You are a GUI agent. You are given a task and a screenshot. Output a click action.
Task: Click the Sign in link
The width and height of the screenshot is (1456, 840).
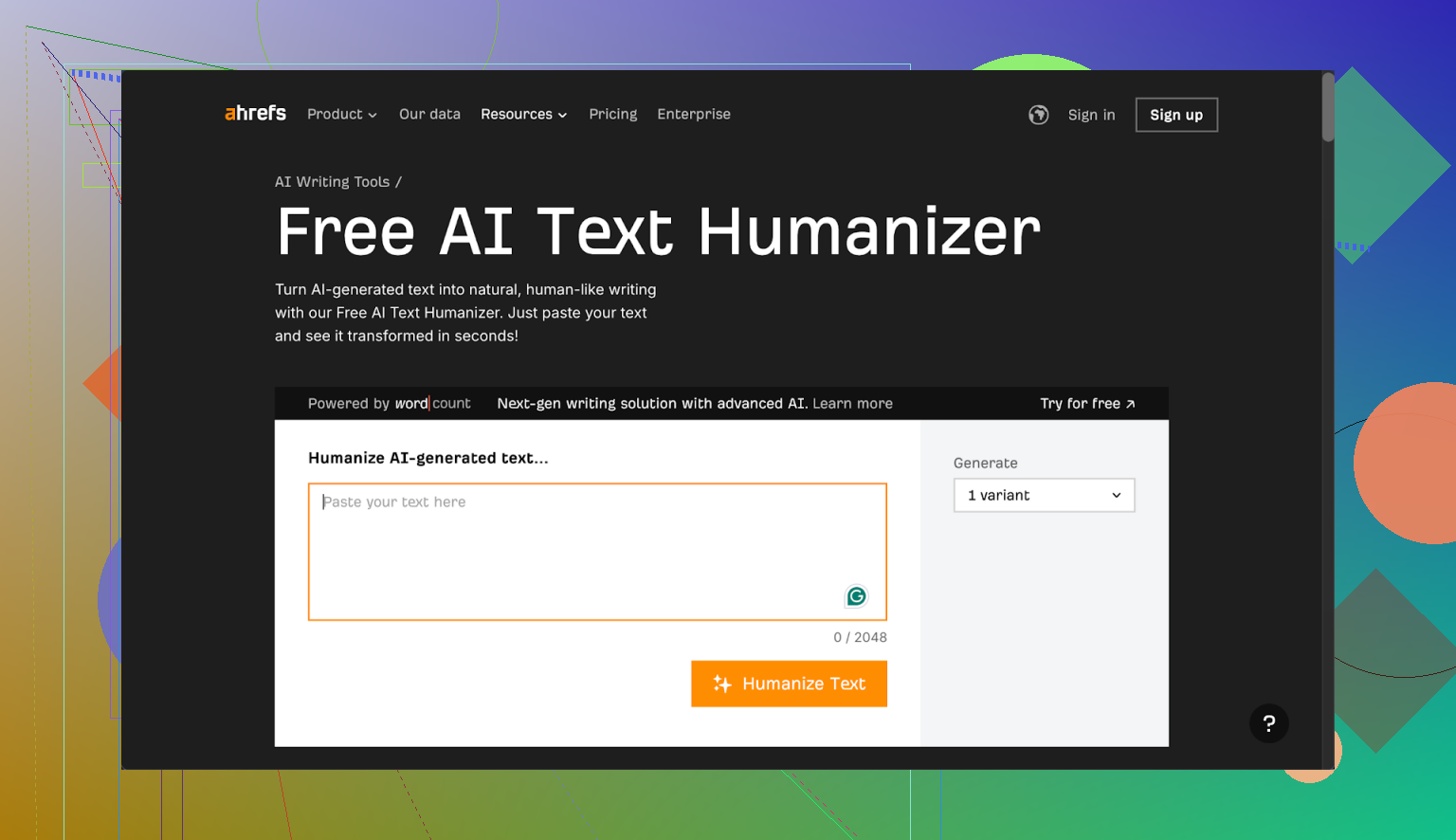pyautogui.click(x=1091, y=114)
